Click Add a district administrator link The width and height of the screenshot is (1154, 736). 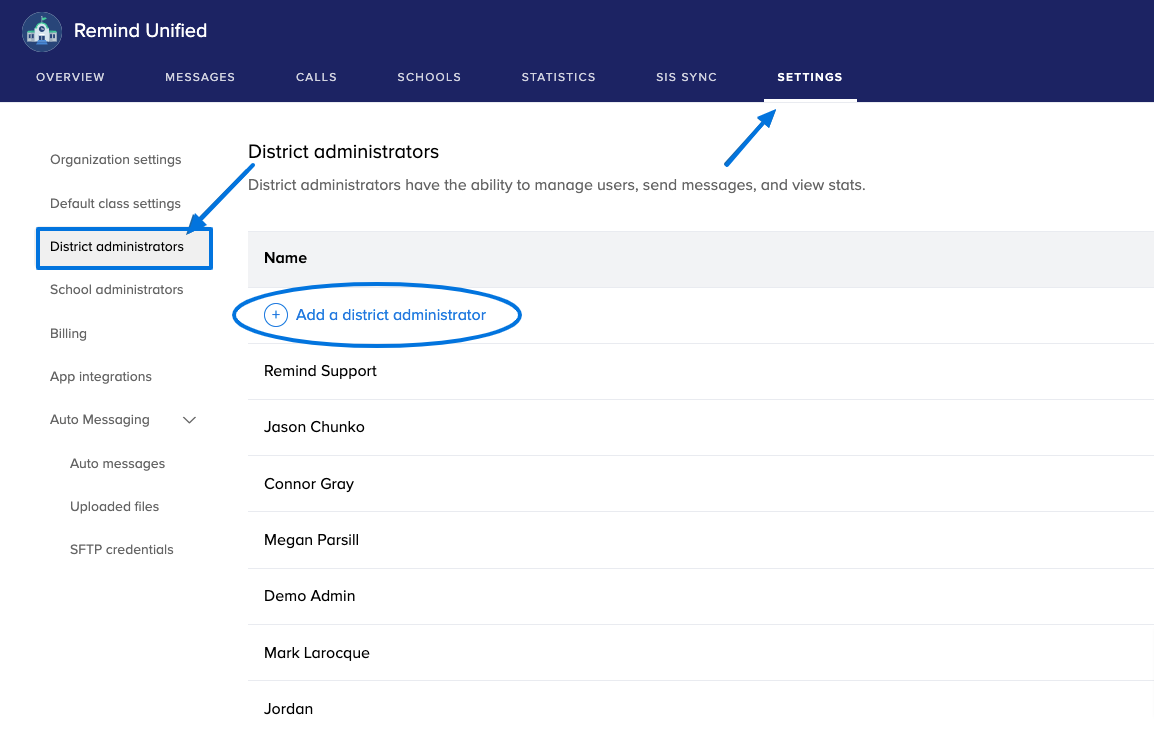point(390,315)
